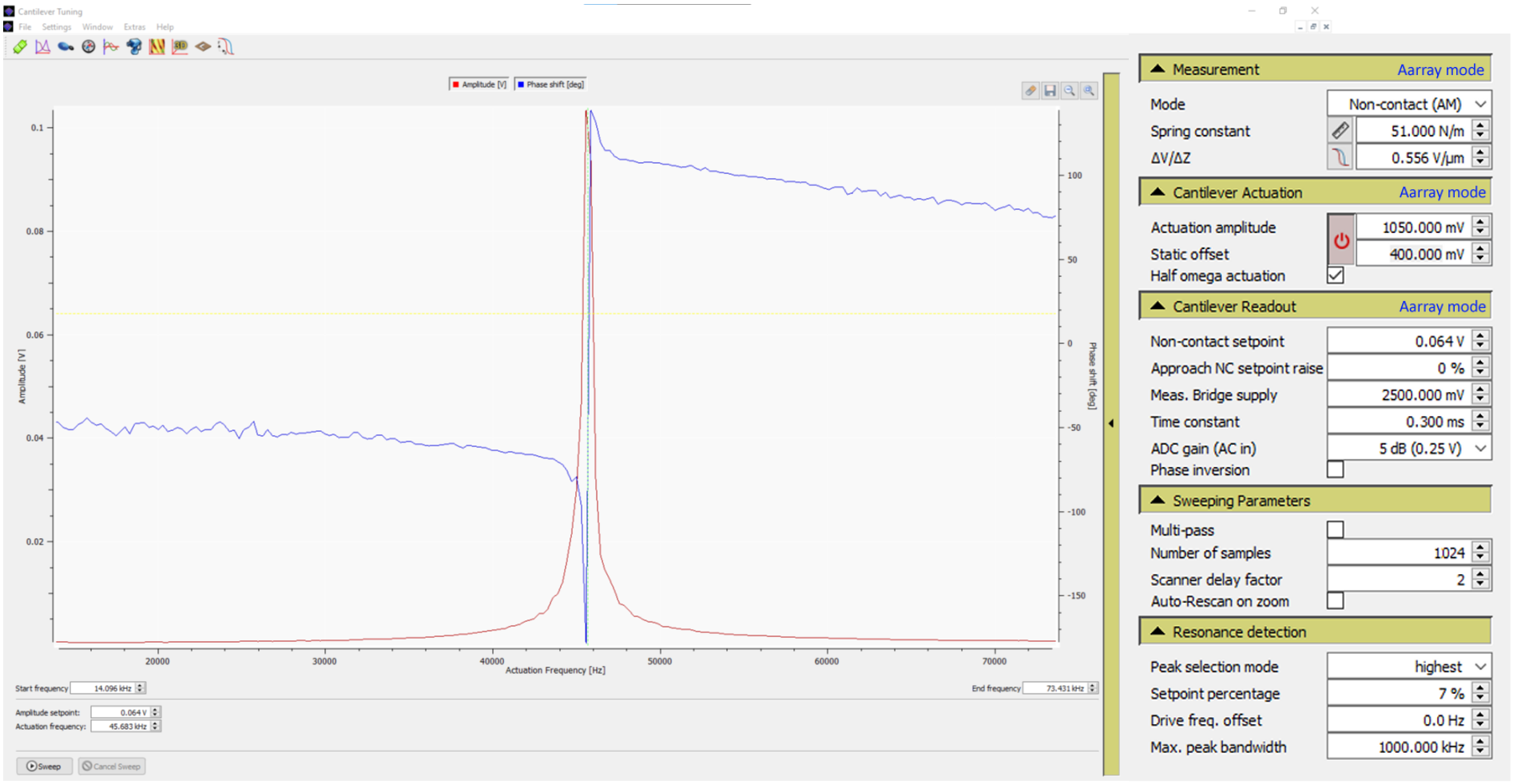This screenshot has height=784, width=1513.
Task: Open the Extras menu
Action: [x=134, y=27]
